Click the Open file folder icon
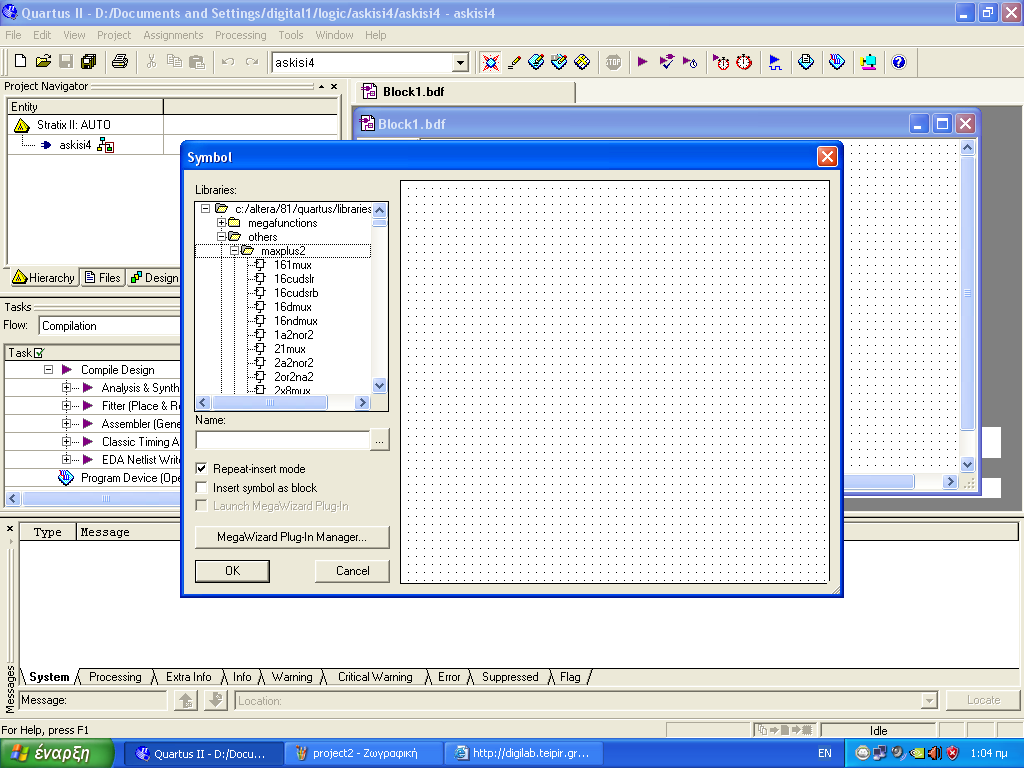The height and width of the screenshot is (768, 1024). click(43, 61)
